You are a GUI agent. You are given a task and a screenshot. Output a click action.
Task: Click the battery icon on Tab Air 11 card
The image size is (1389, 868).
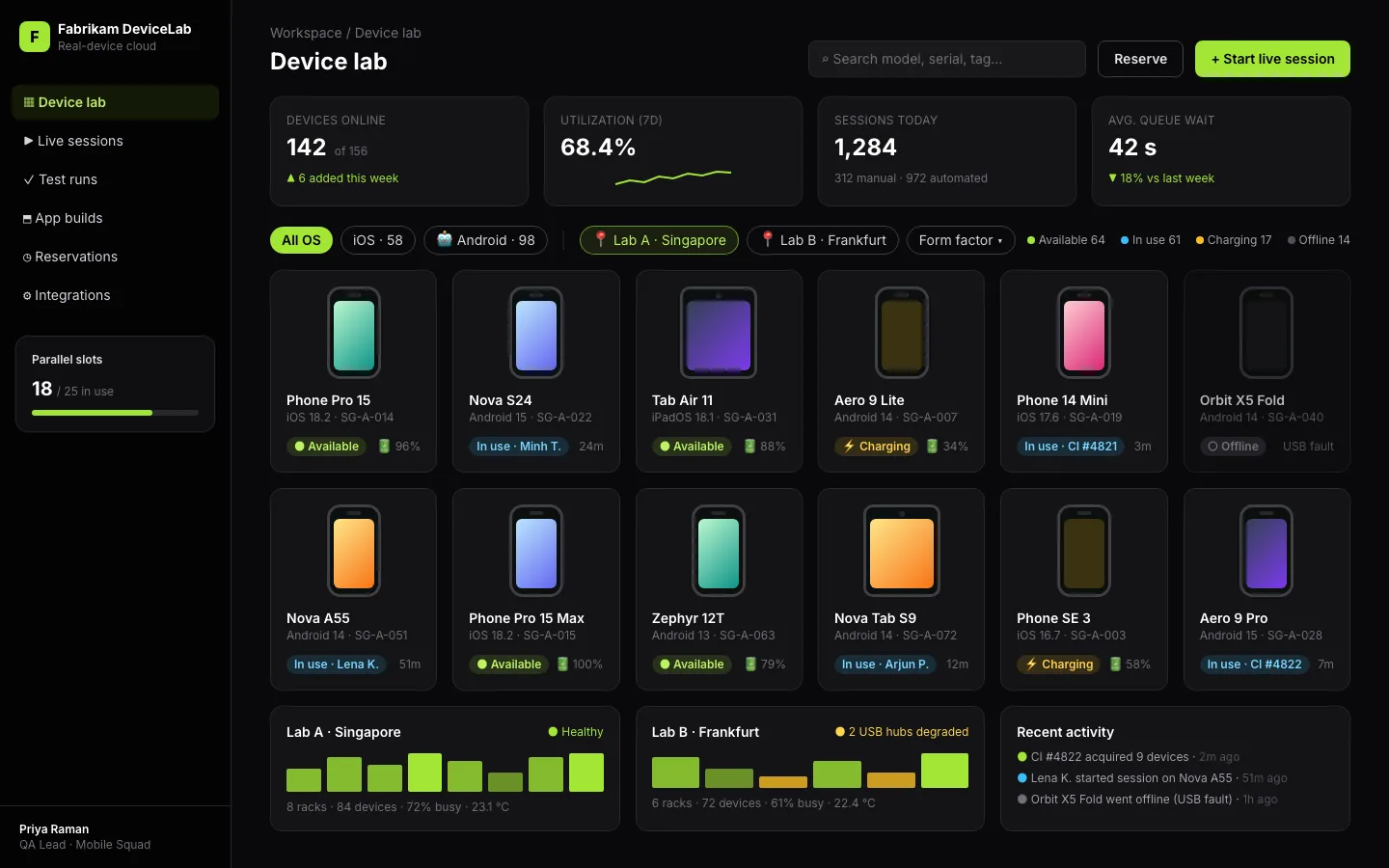(749, 447)
